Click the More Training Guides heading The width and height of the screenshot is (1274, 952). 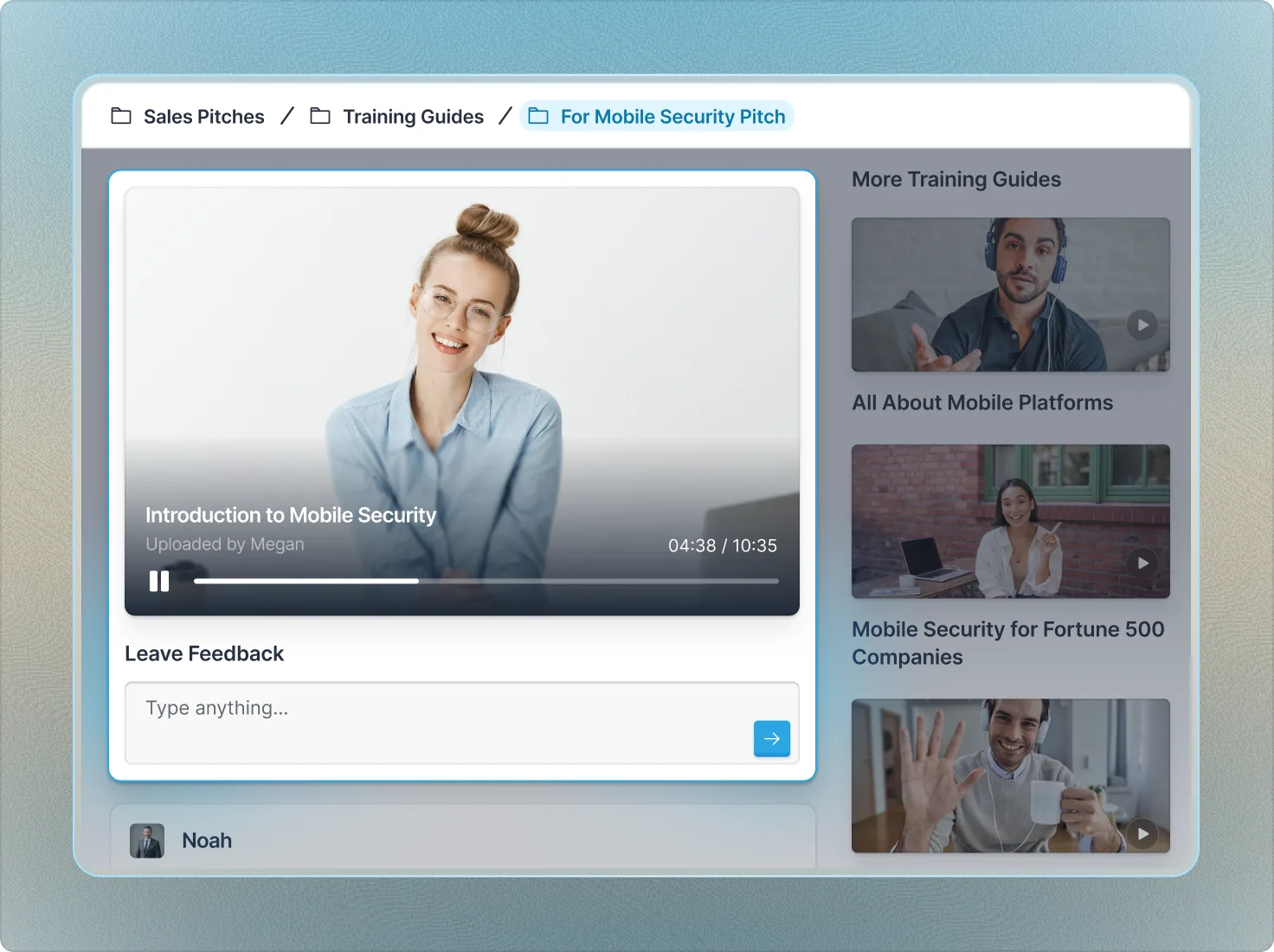point(956,179)
